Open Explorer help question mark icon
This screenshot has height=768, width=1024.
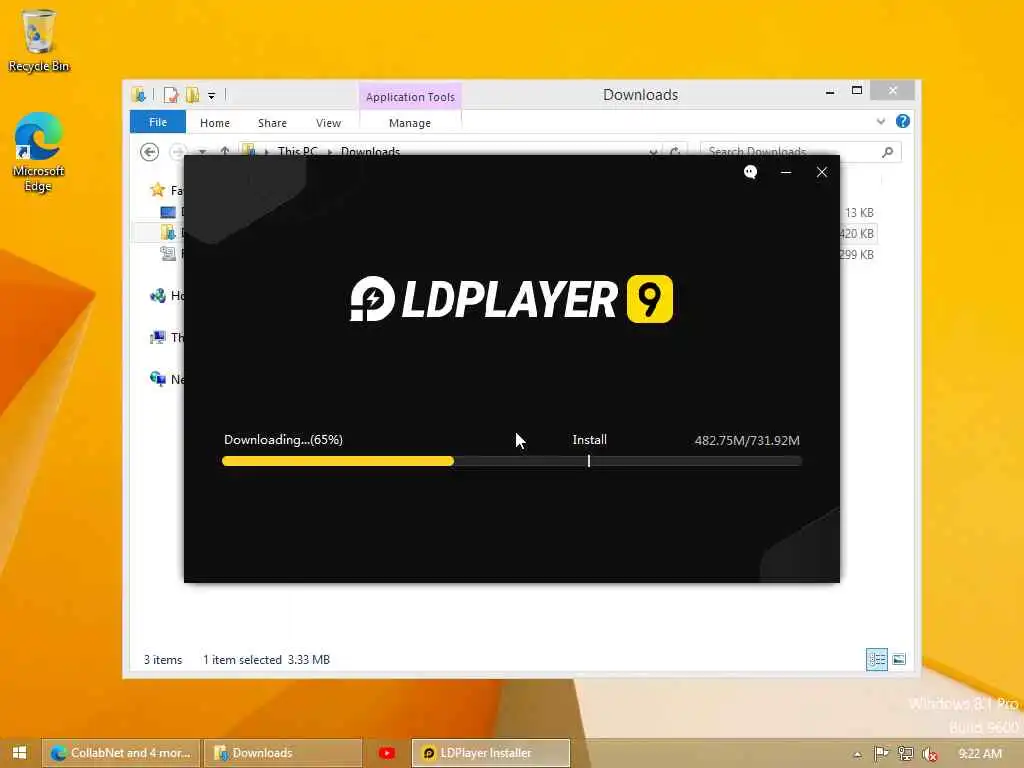[x=903, y=121]
